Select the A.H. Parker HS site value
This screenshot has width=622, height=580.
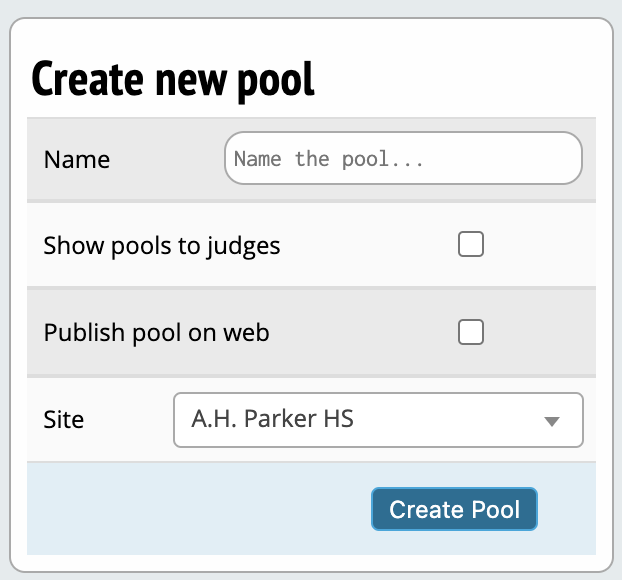[x=264, y=419]
